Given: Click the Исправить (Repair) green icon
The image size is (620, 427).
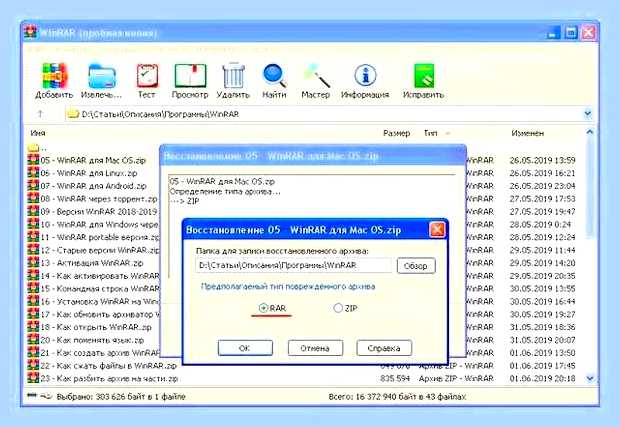Looking at the screenshot, I should 423,76.
